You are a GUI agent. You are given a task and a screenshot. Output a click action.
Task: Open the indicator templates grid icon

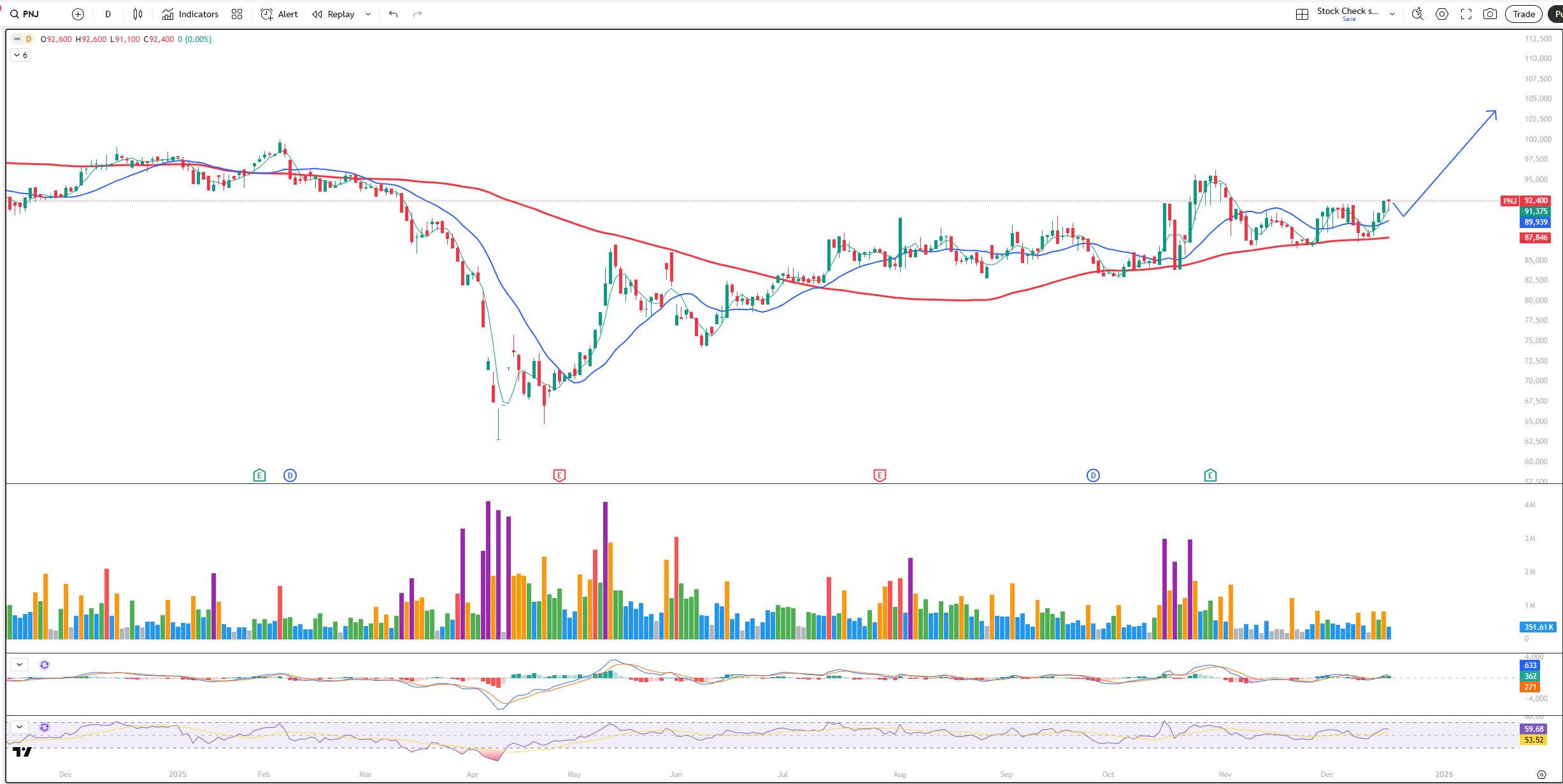pyautogui.click(x=237, y=14)
